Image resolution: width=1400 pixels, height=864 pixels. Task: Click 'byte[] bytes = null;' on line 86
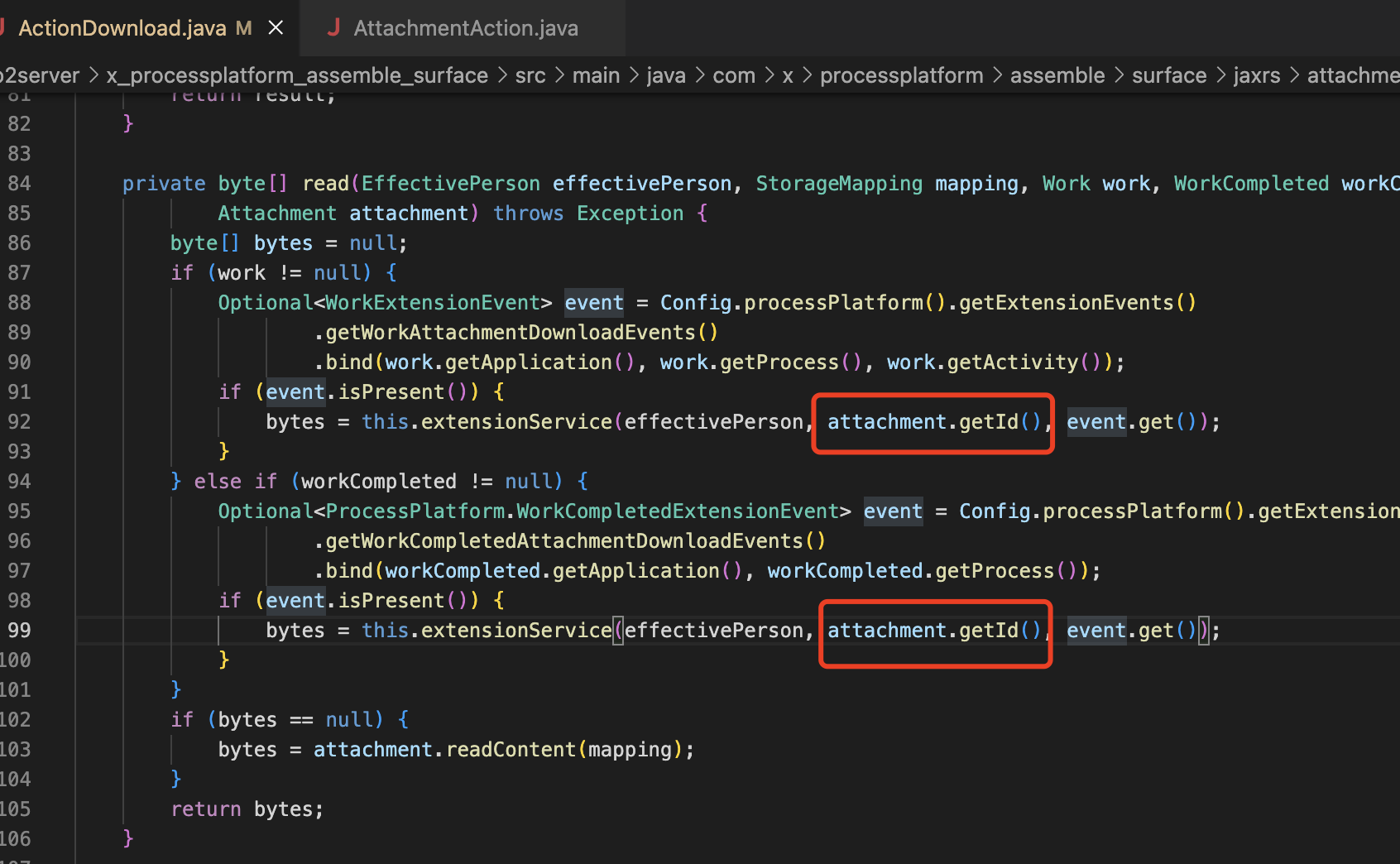(x=289, y=243)
